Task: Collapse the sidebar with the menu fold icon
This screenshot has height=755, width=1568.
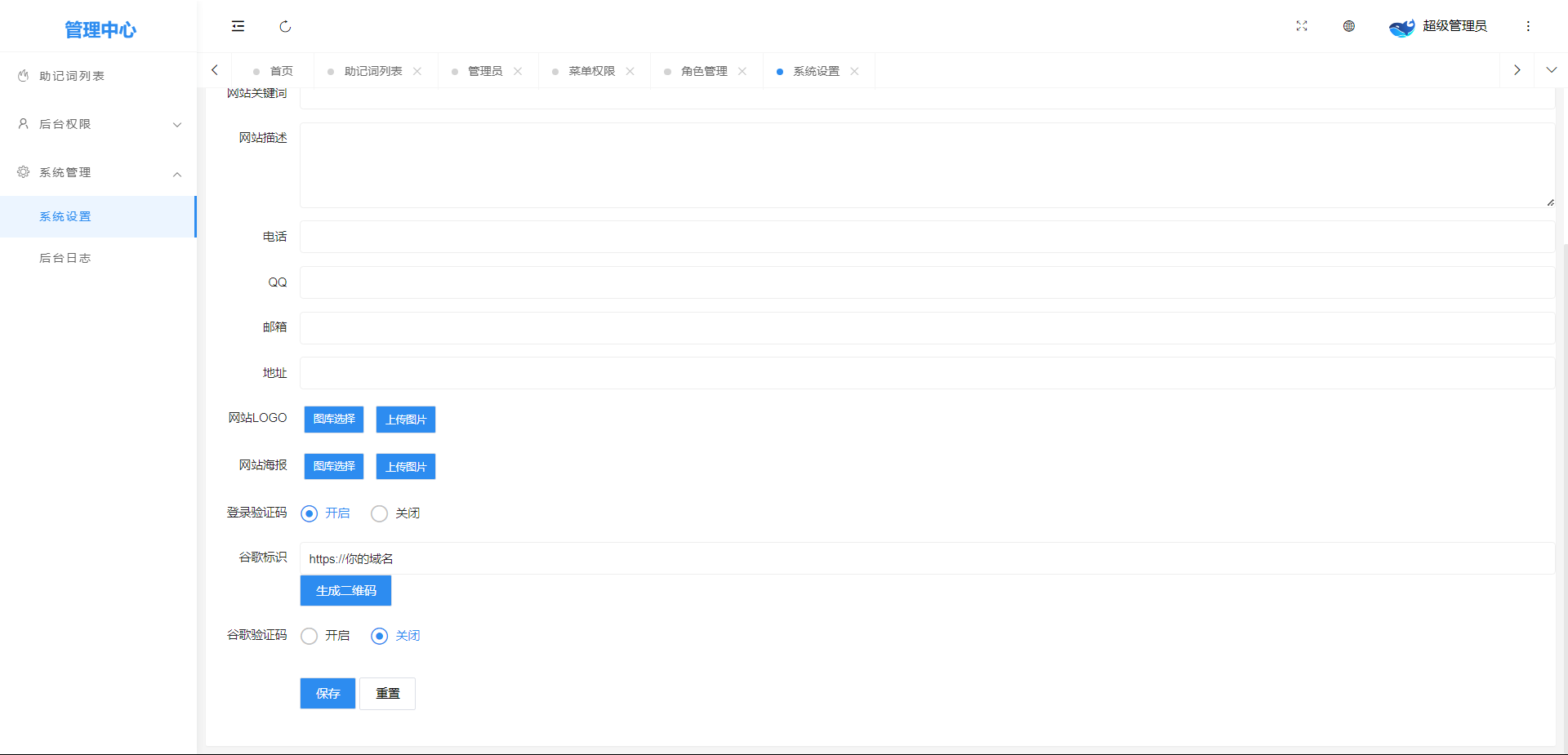Action: (x=238, y=26)
